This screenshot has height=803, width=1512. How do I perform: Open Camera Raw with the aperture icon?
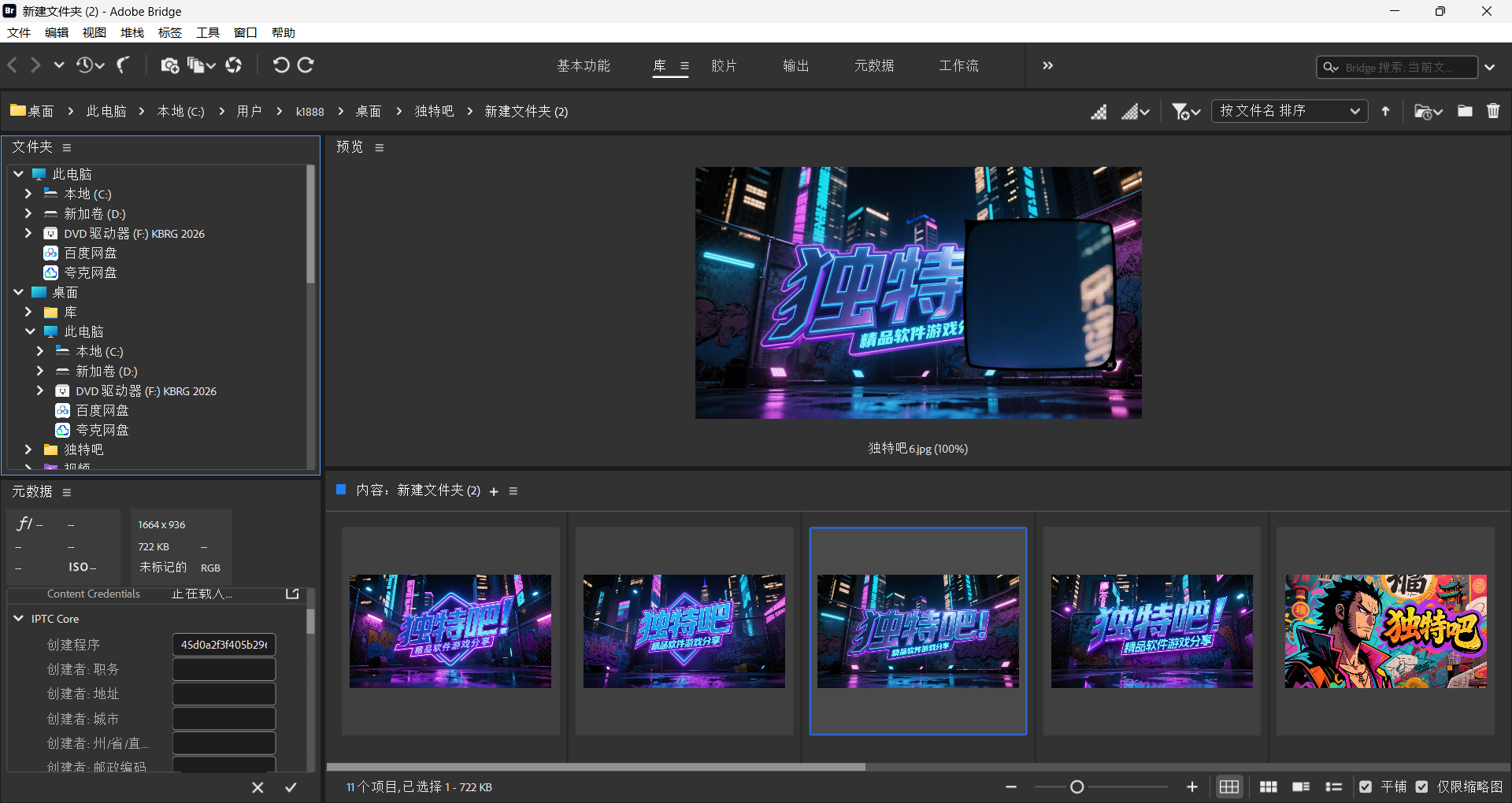pos(233,65)
